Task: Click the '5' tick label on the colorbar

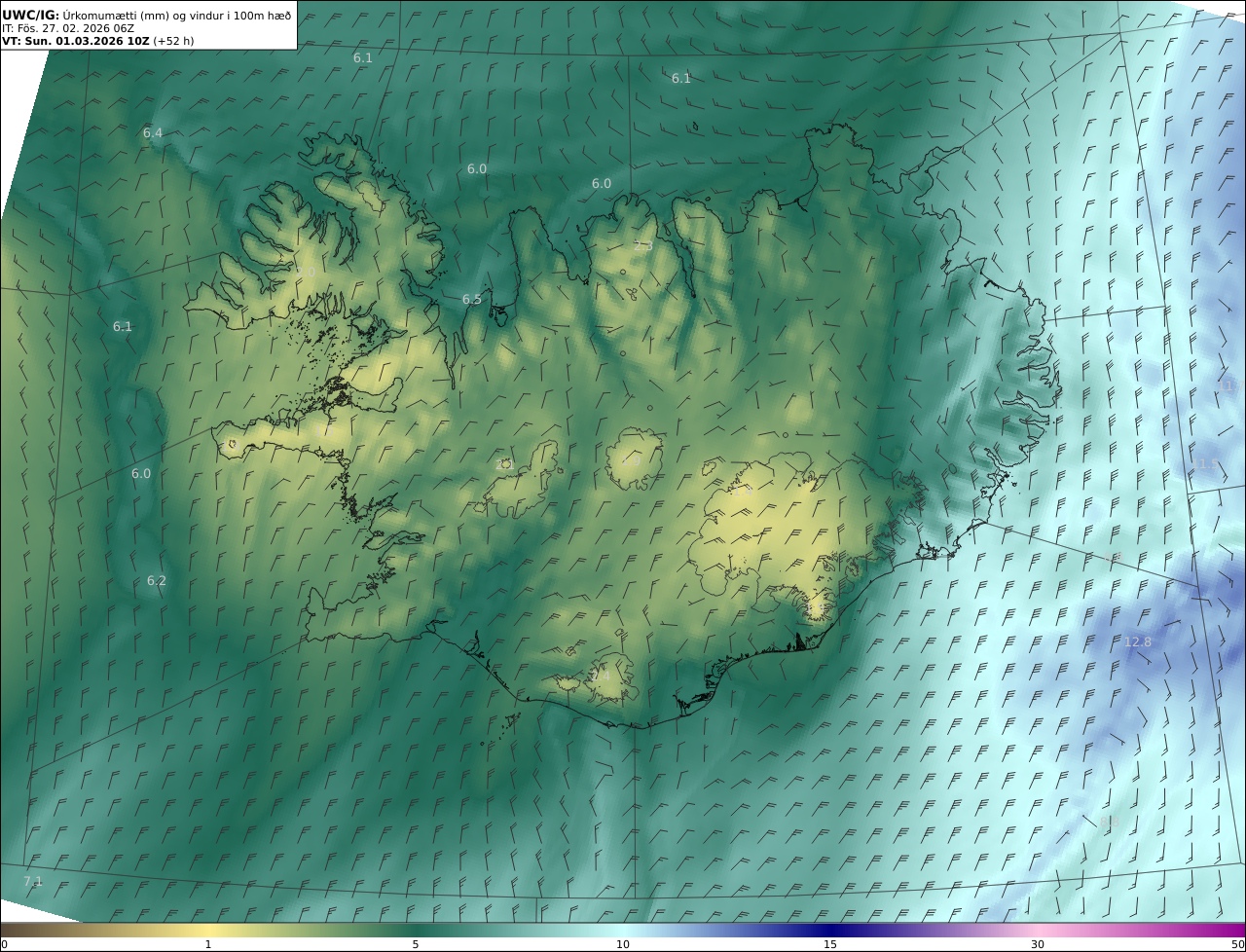Action: coord(416,944)
